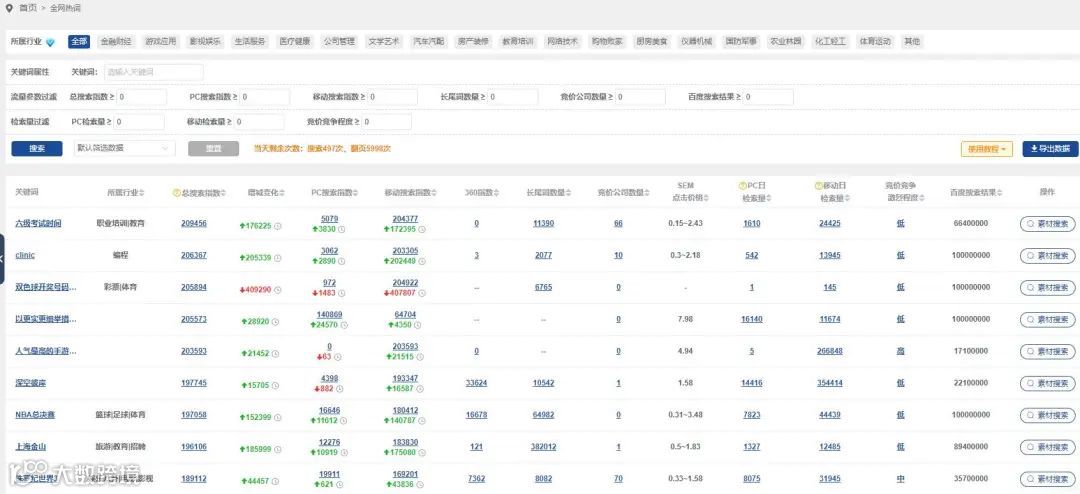
Task: Open the 深空彼岸 keyword link
Action: (31, 383)
